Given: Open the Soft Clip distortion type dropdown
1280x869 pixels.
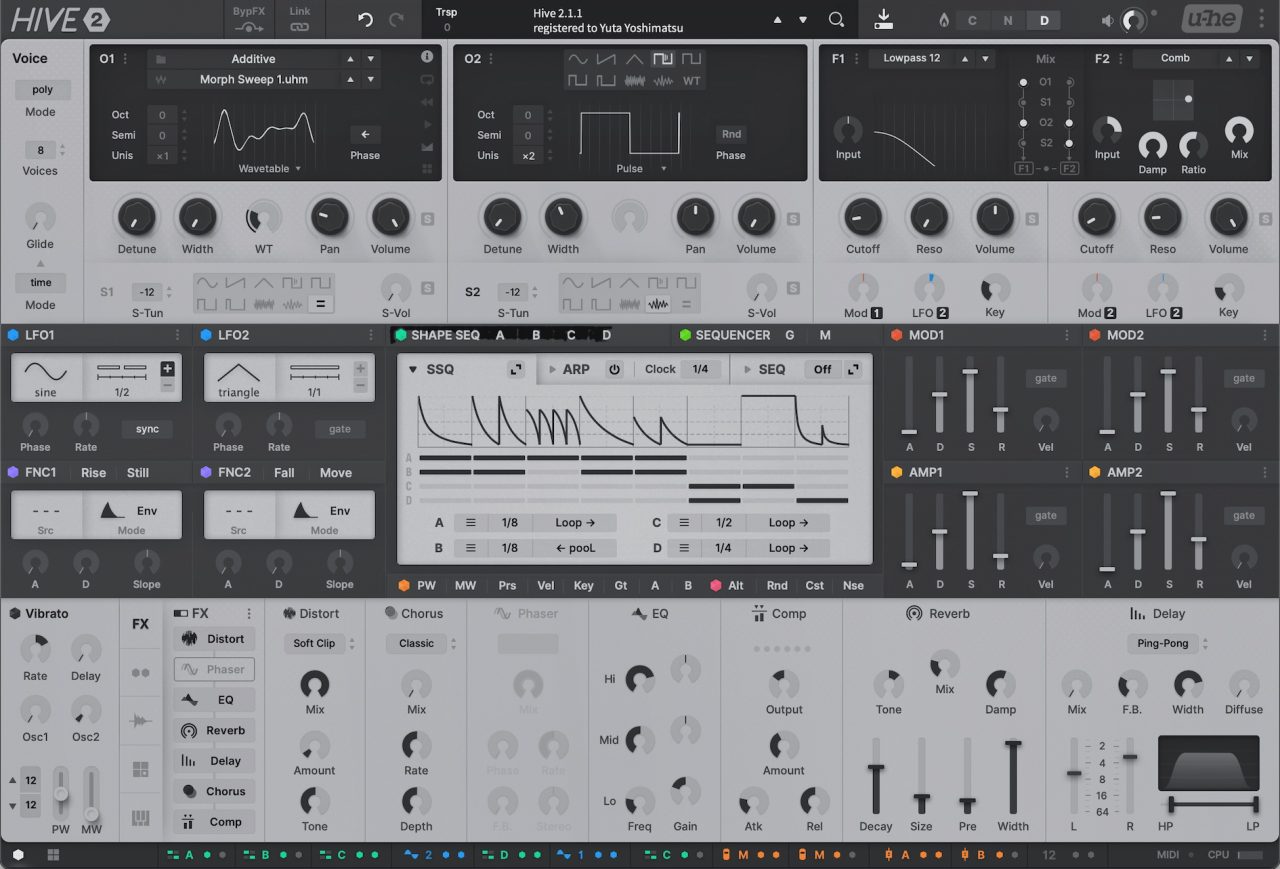Looking at the screenshot, I should (319, 643).
